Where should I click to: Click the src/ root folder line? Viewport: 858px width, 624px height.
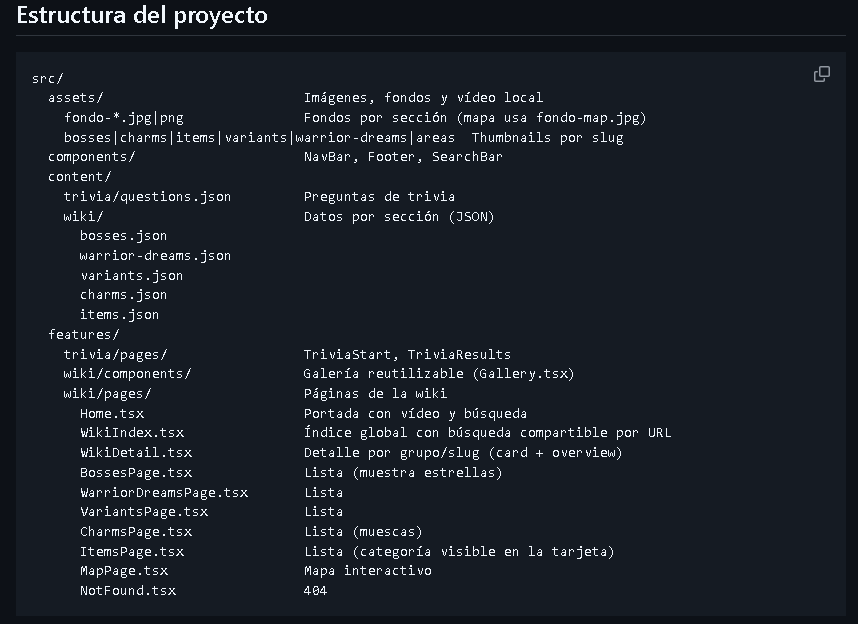click(48, 78)
